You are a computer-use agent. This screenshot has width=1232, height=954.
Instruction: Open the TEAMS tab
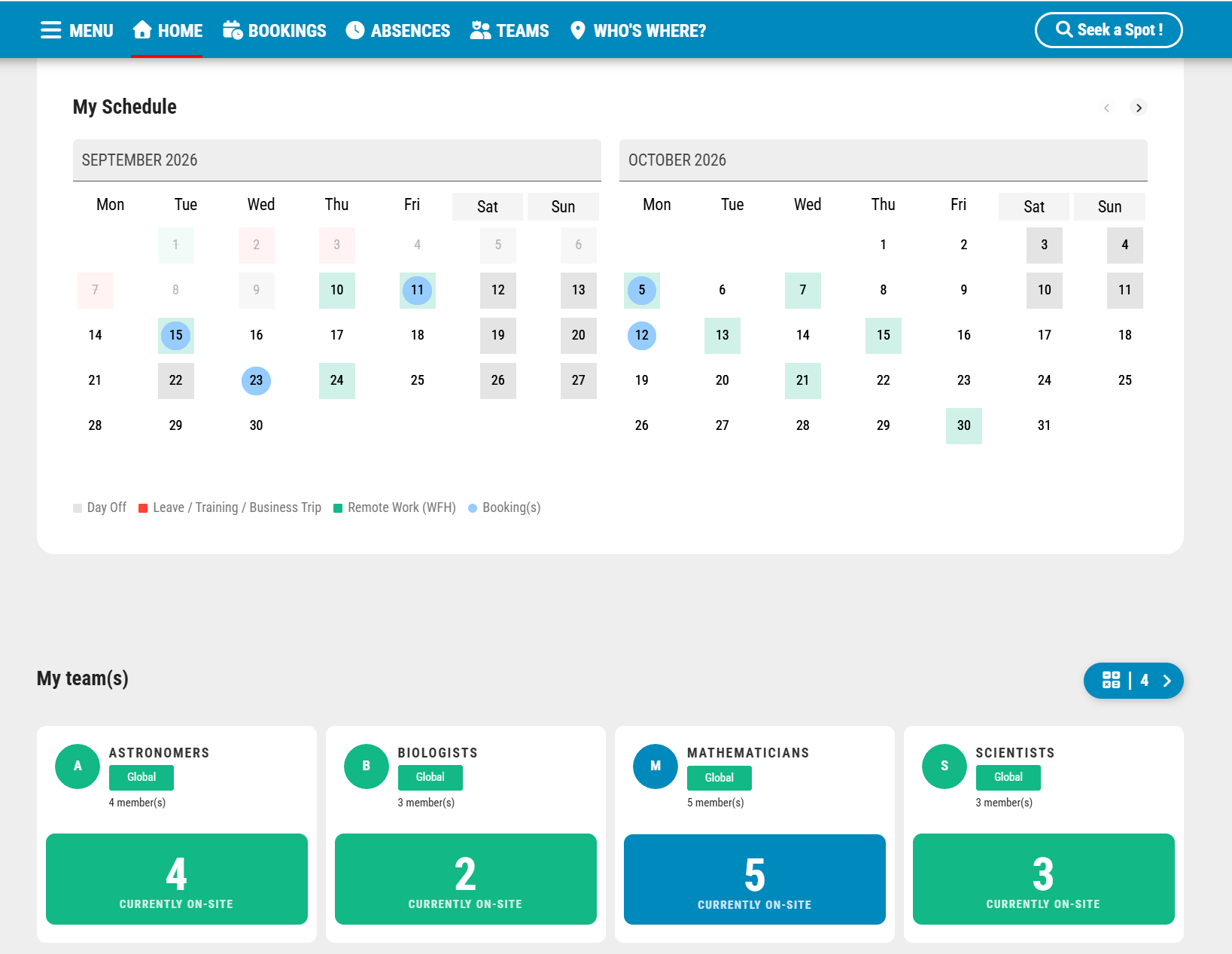[510, 30]
